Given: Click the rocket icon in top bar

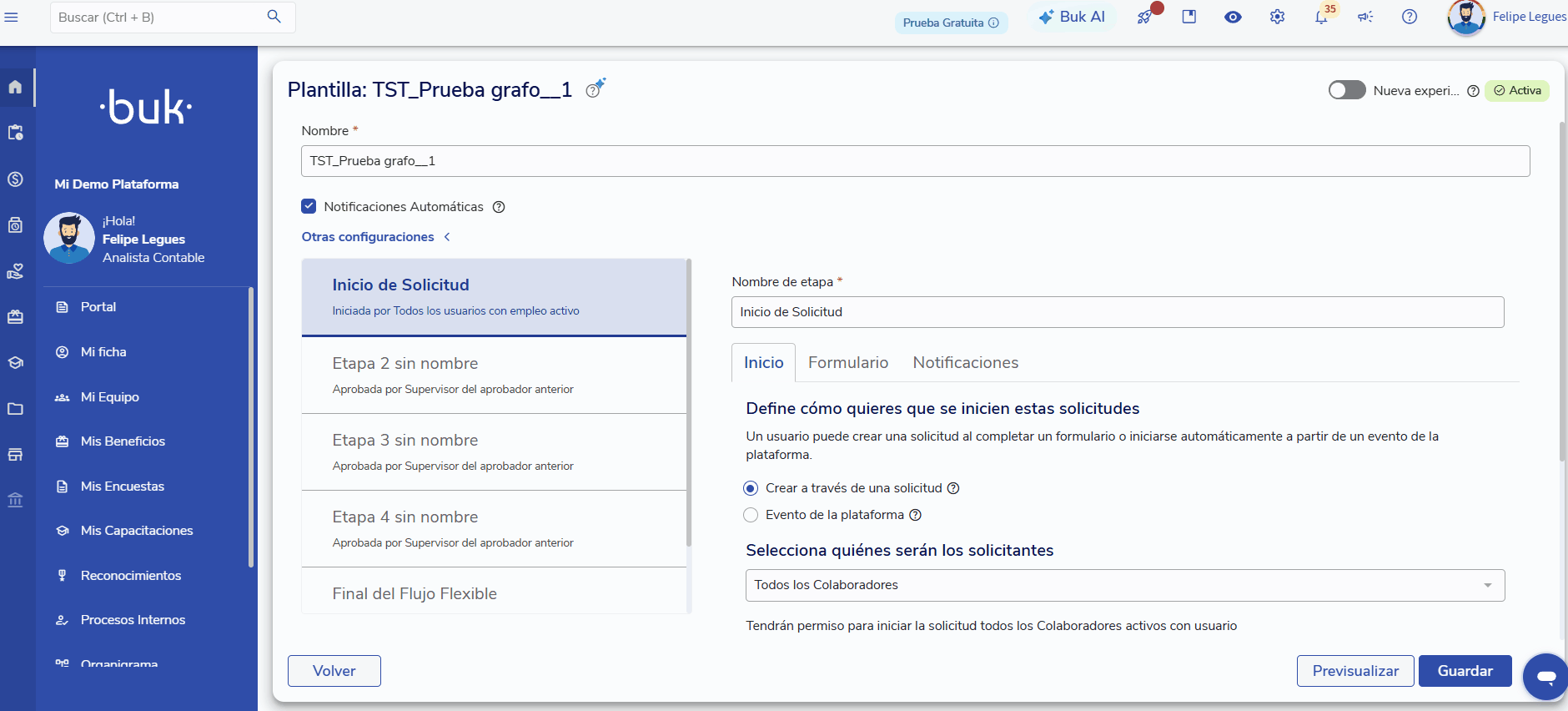Looking at the screenshot, I should [x=1145, y=17].
